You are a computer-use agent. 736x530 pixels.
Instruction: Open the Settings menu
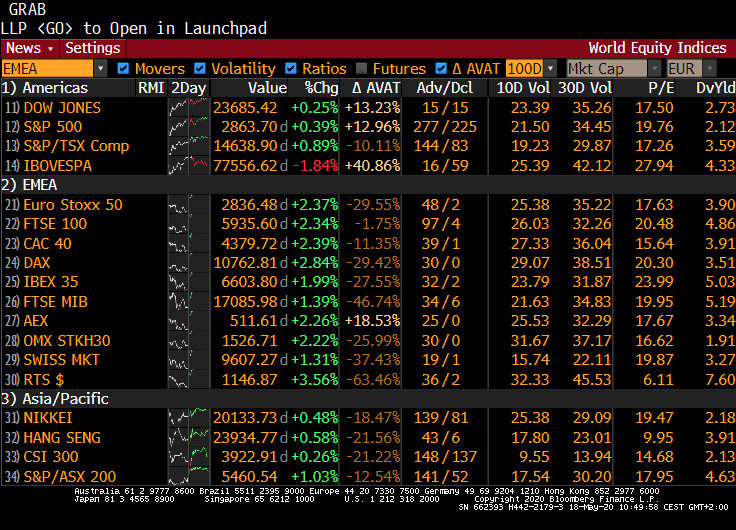(x=92, y=48)
